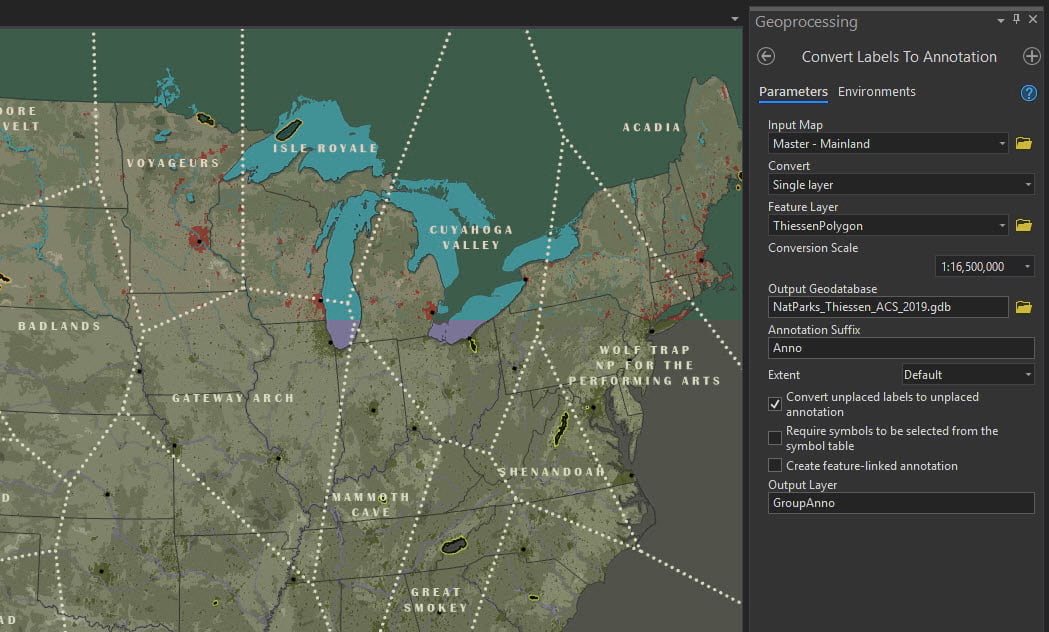The height and width of the screenshot is (632, 1049).
Task: Click the GATEWAY ARCH map label
Action: [233, 398]
